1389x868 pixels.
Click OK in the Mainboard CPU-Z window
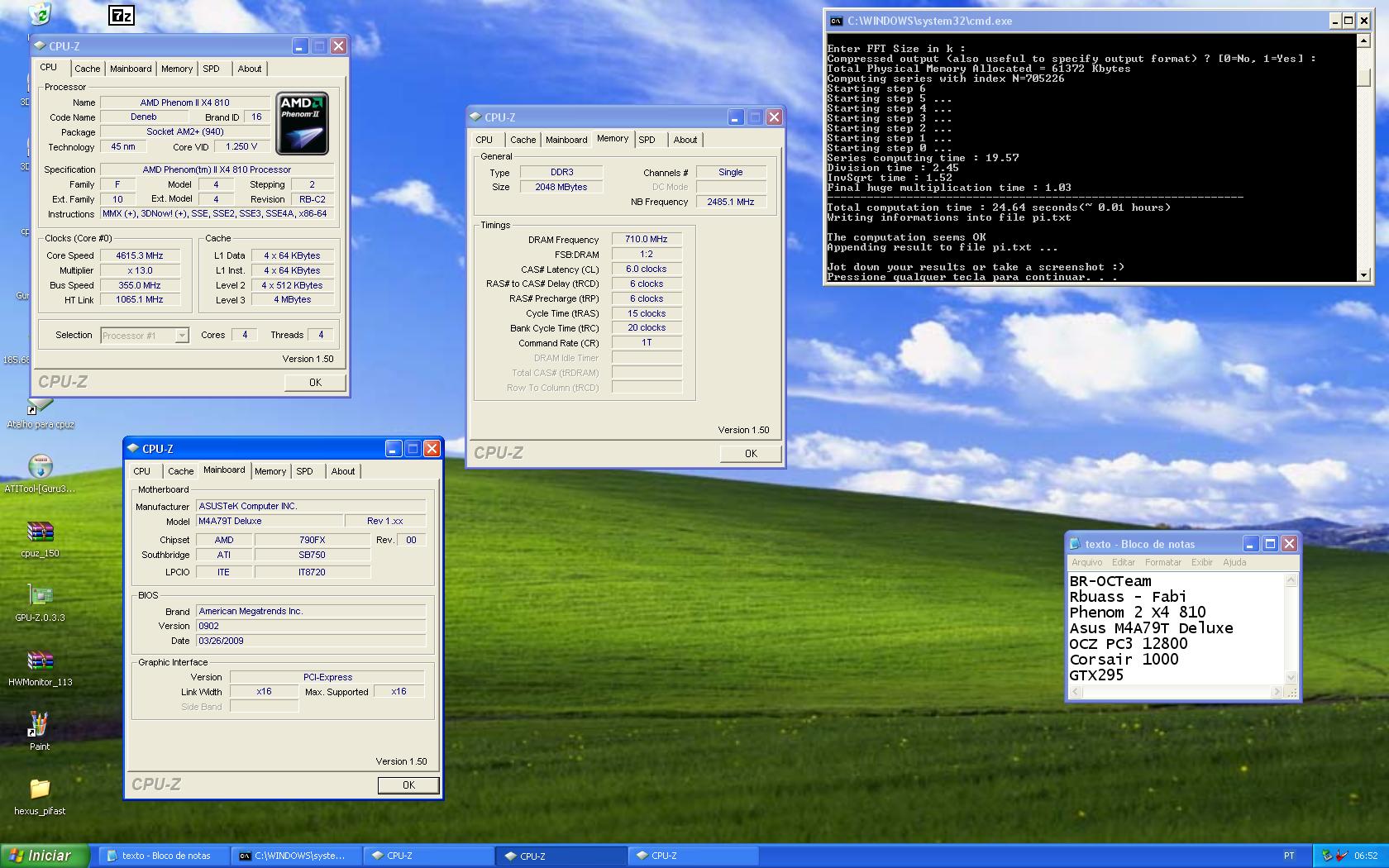[408, 785]
